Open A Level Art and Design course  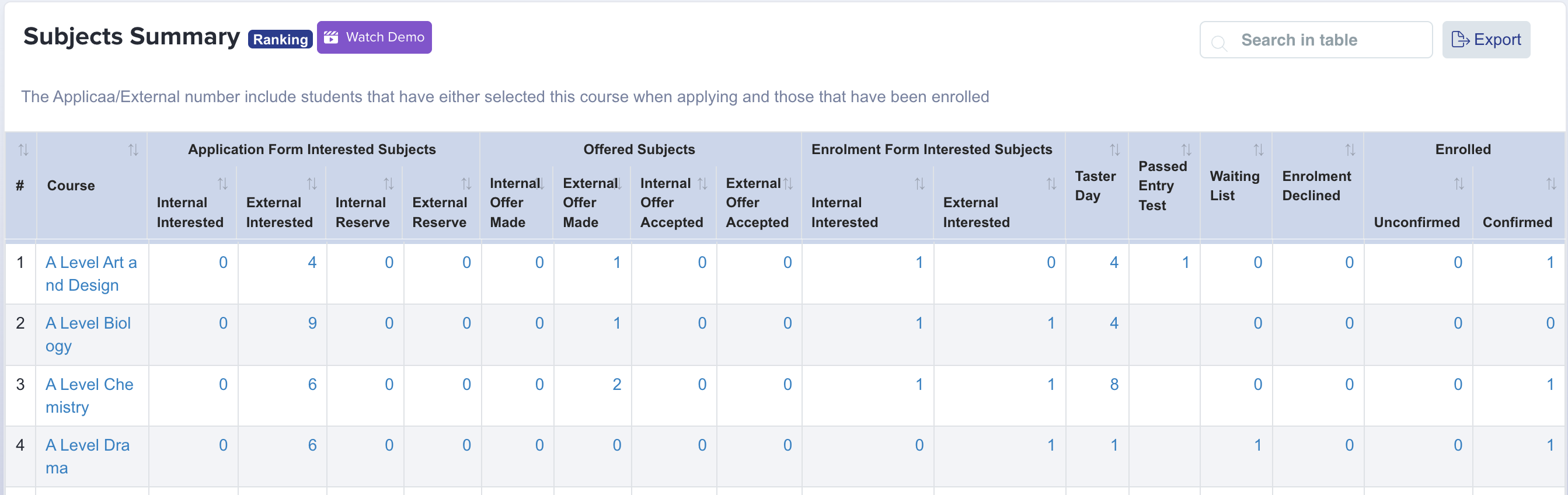pos(91,274)
